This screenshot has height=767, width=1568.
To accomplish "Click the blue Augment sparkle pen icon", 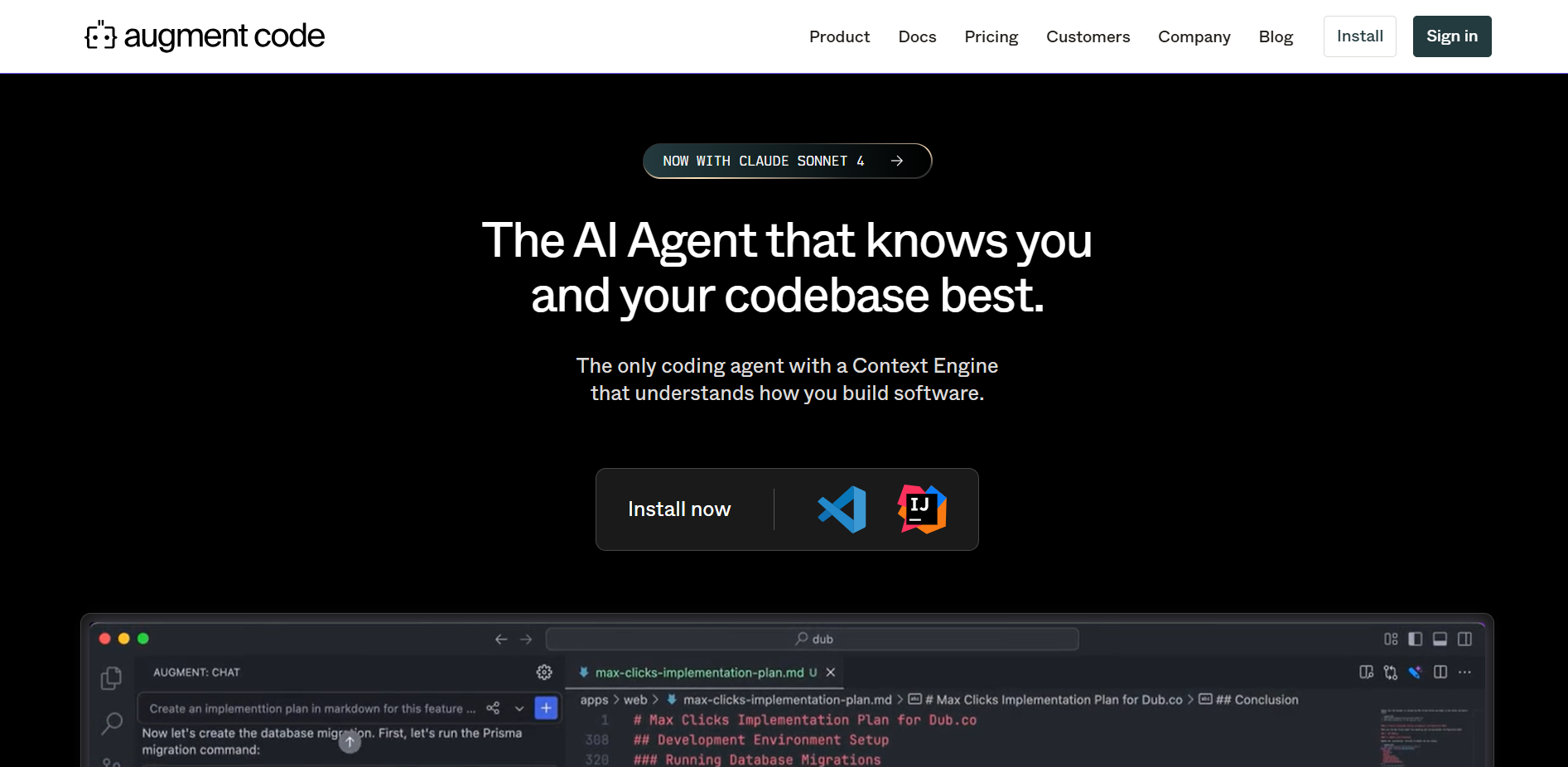I will coord(1416,673).
